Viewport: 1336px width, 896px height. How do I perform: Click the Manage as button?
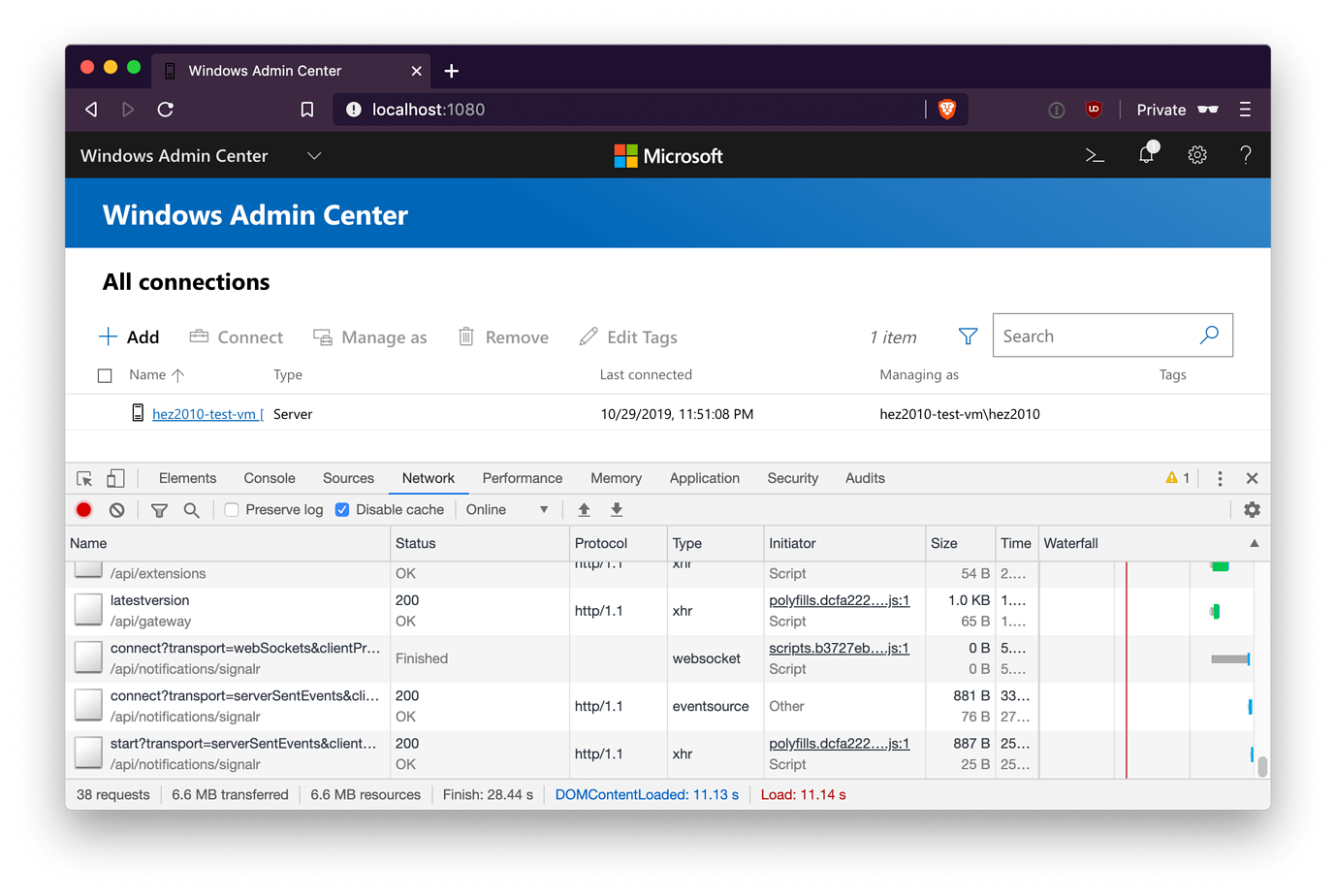(x=370, y=337)
